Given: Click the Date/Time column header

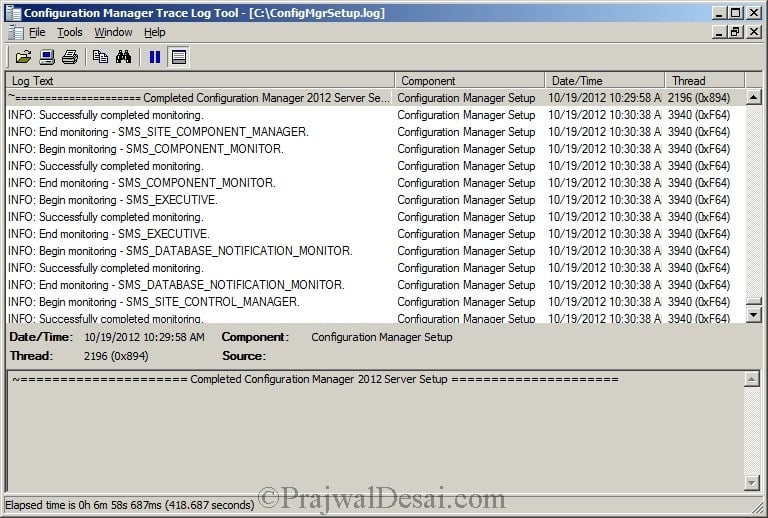Looking at the screenshot, I should pyautogui.click(x=605, y=80).
